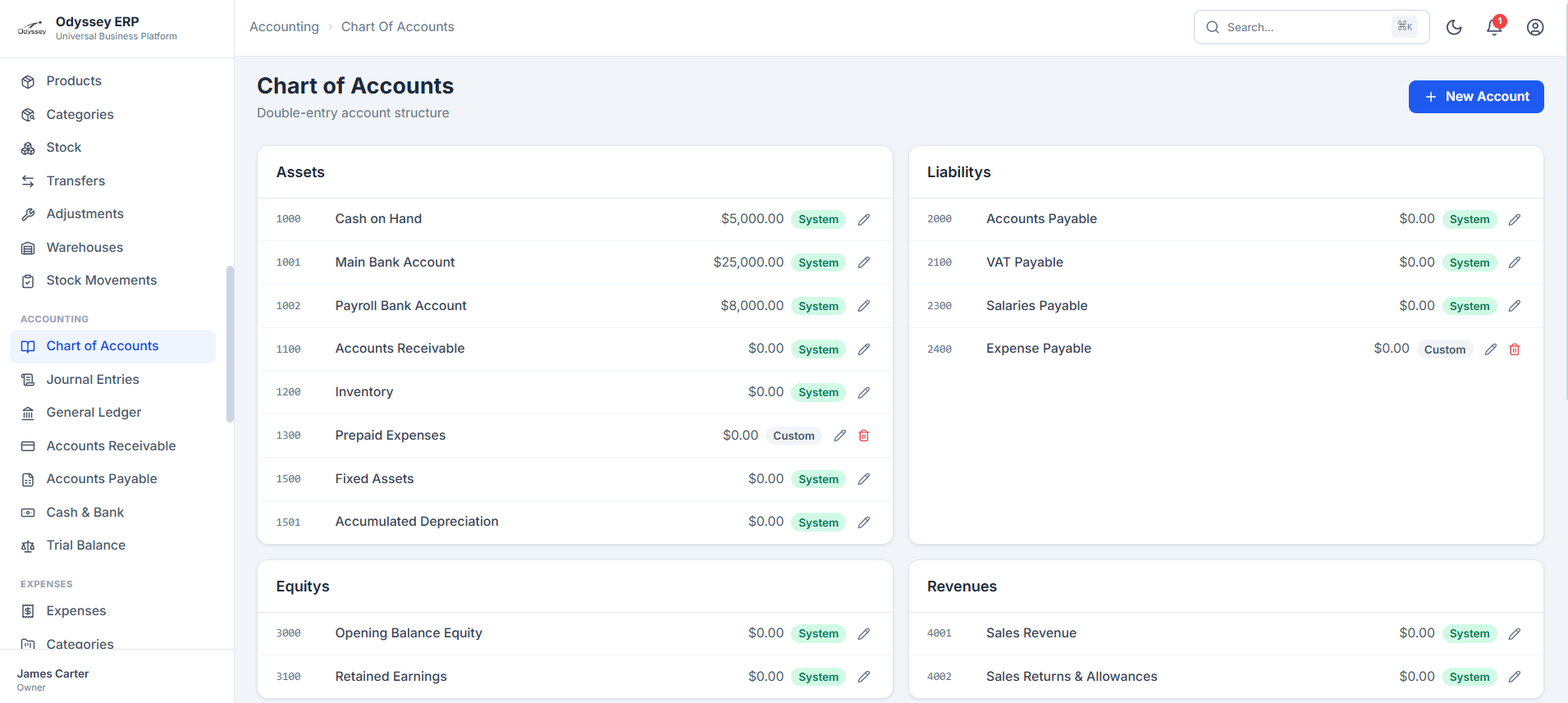Open Warehouses in sidebar

(x=112, y=248)
